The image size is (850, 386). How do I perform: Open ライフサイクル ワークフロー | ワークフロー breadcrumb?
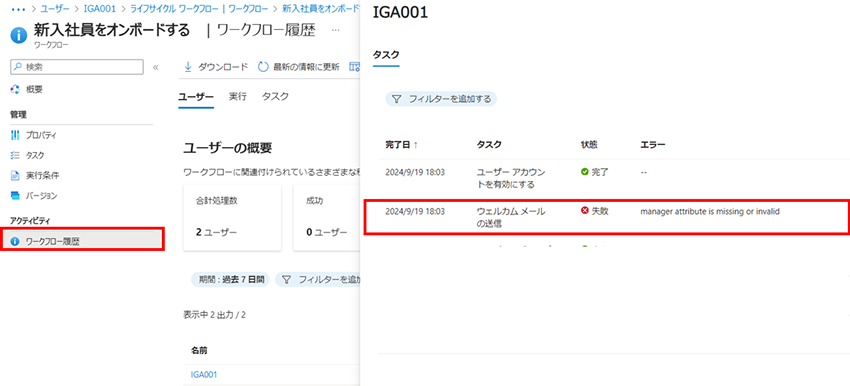pyautogui.click(x=199, y=9)
